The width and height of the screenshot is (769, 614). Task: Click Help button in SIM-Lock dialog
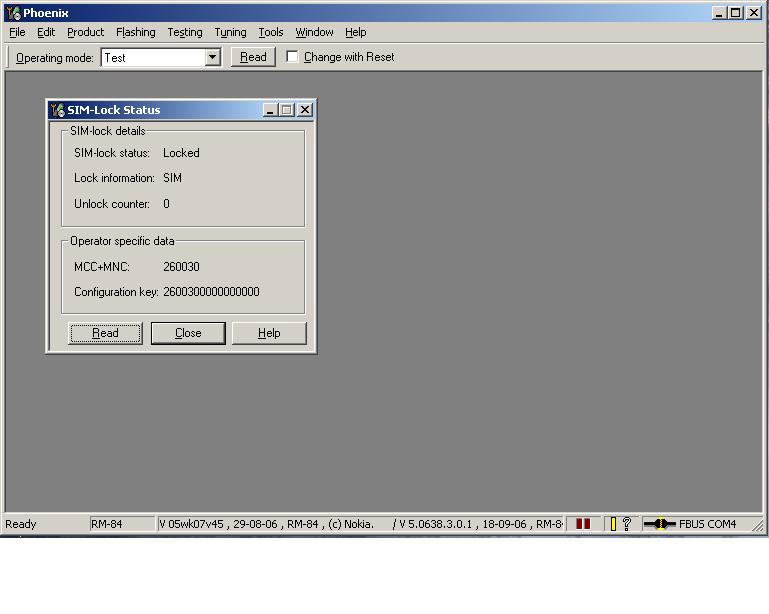[269, 333]
